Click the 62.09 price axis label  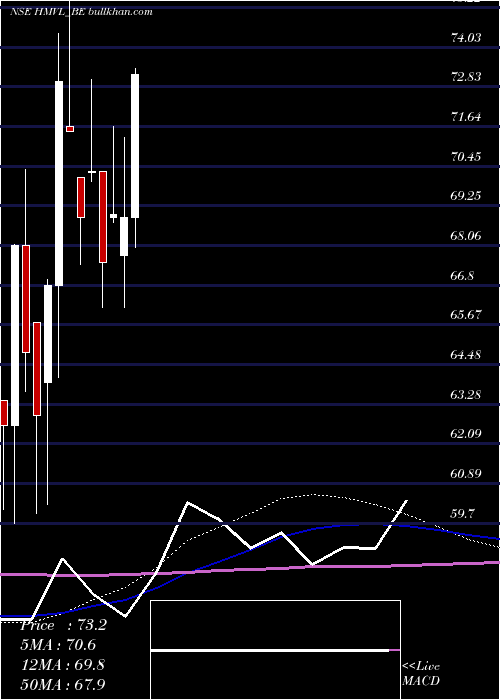coord(466,433)
